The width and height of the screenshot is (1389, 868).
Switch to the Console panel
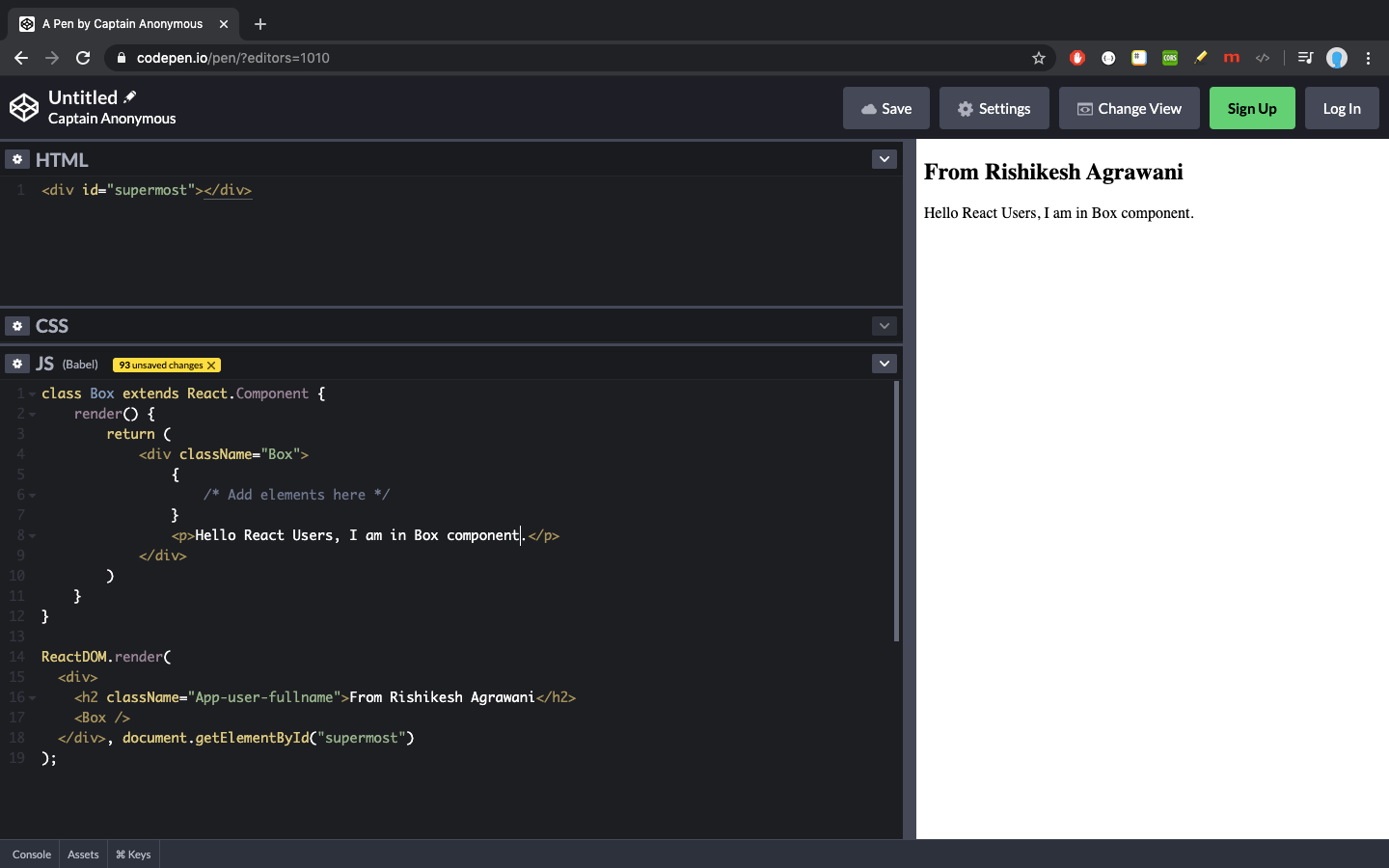31,854
